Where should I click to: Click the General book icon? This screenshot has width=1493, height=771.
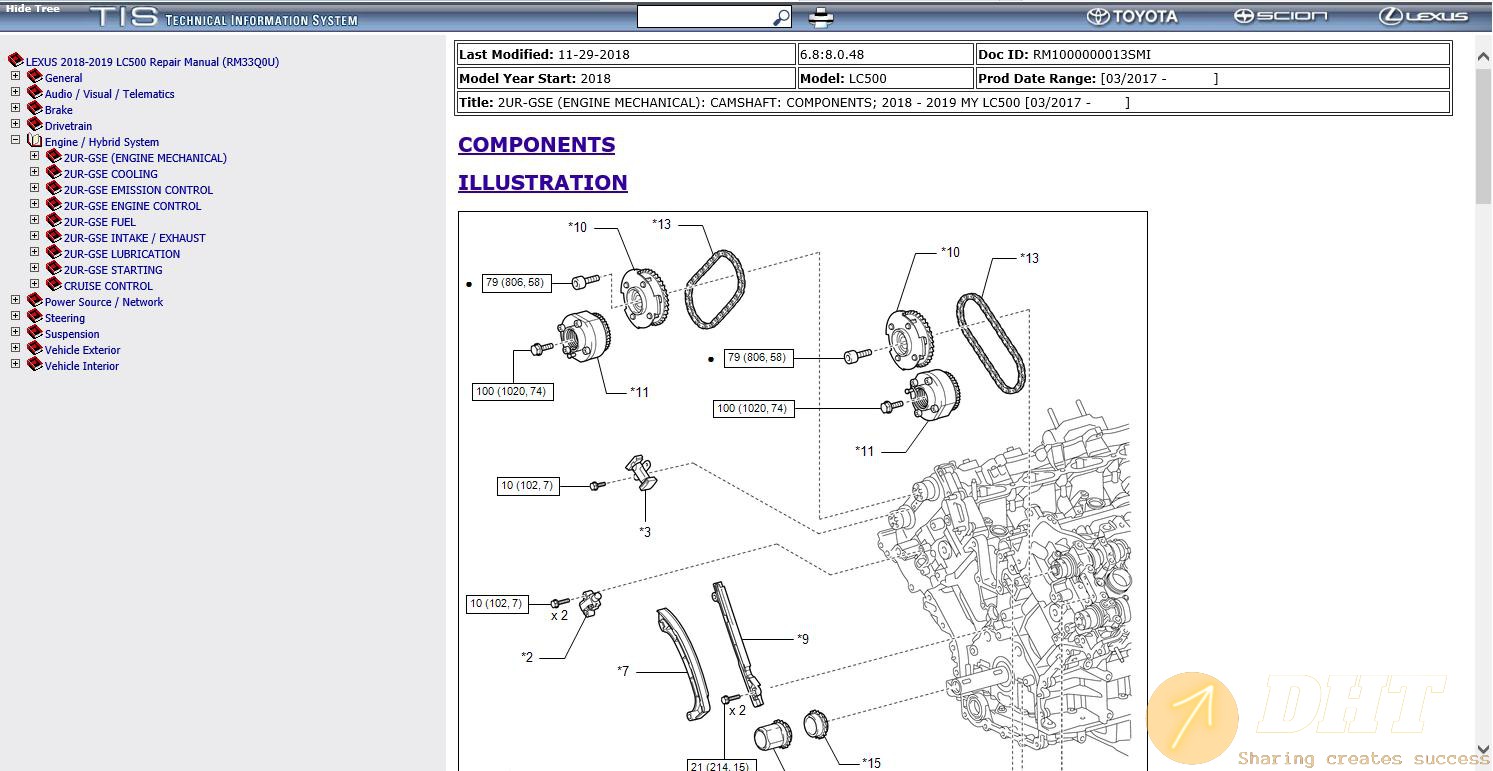34,76
